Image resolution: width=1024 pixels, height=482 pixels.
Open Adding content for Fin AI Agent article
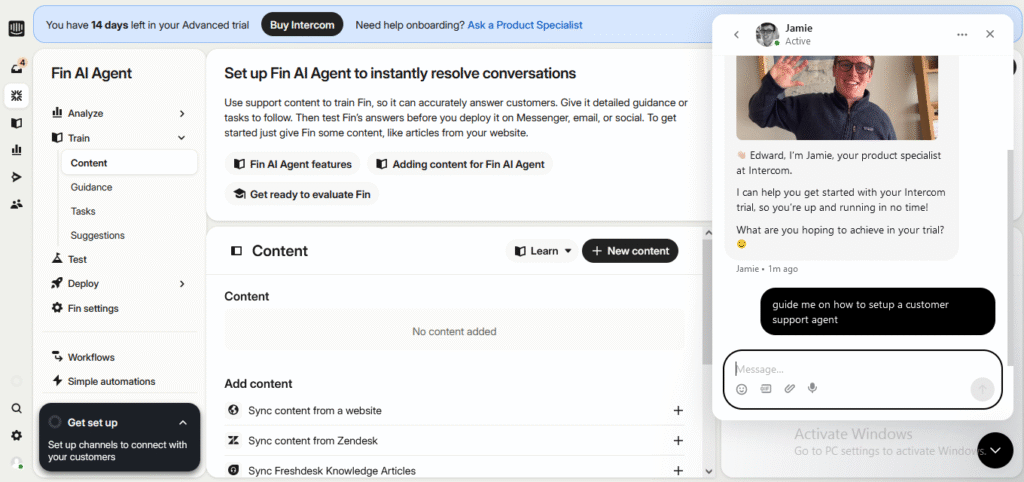pos(460,164)
